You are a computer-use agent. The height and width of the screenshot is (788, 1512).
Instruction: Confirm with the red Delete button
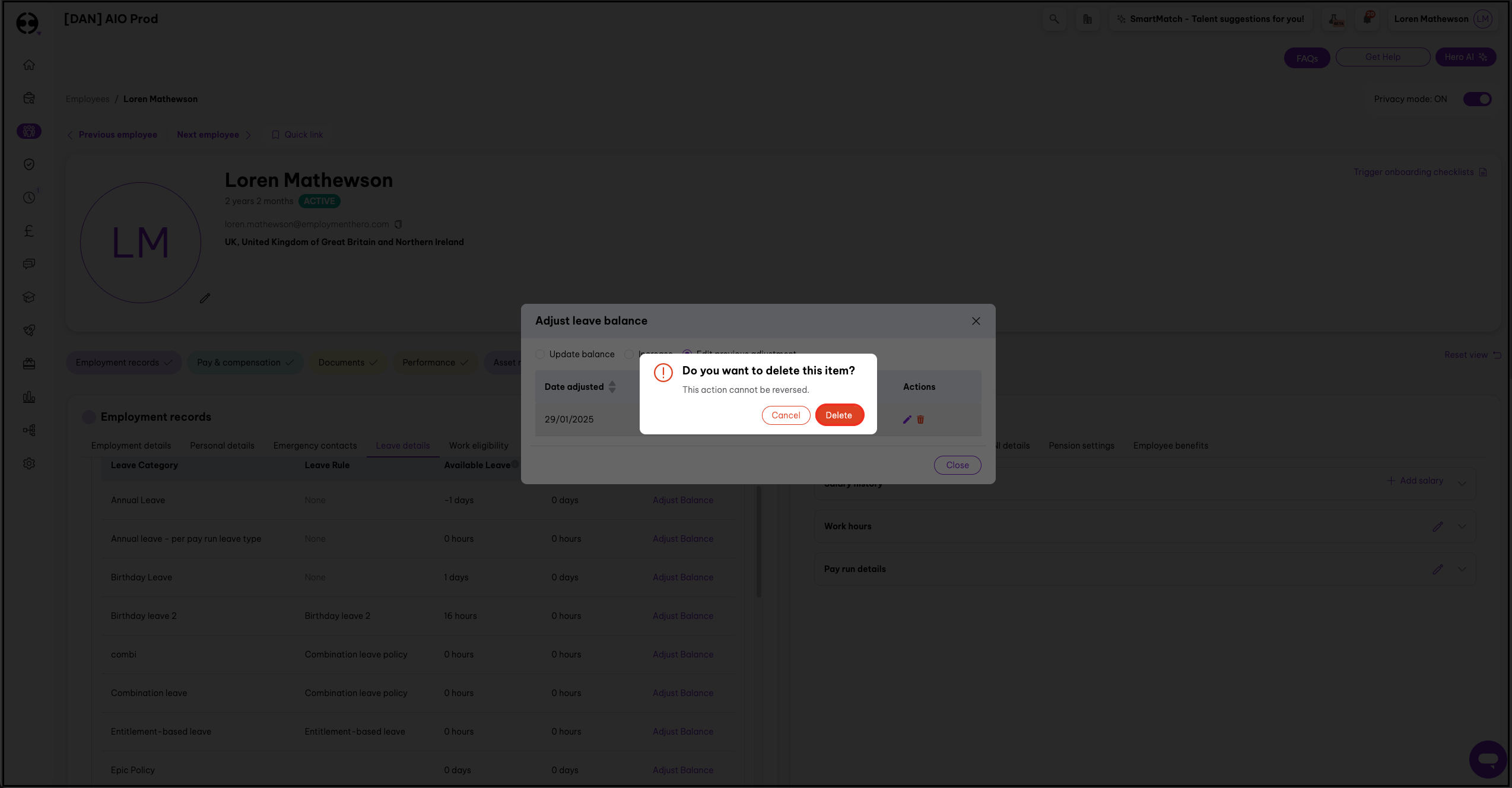(x=839, y=415)
